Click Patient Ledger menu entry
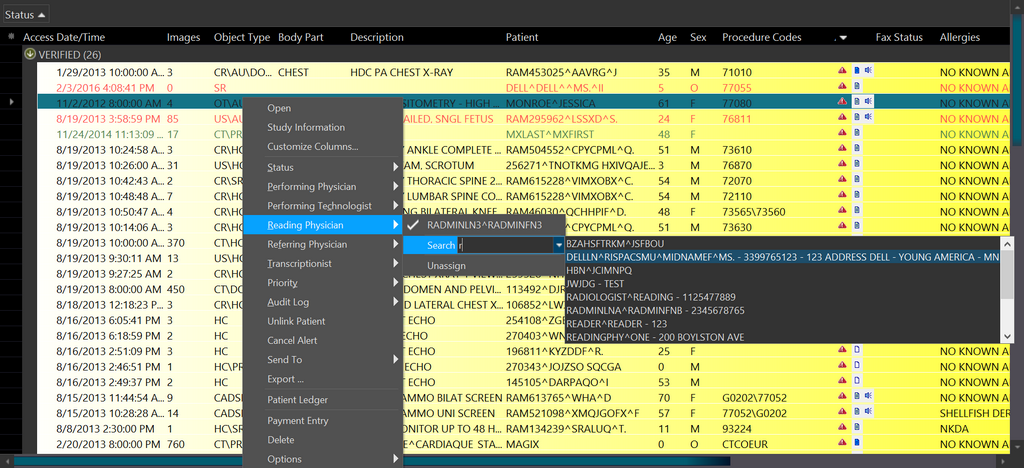1024x468 pixels. point(297,400)
